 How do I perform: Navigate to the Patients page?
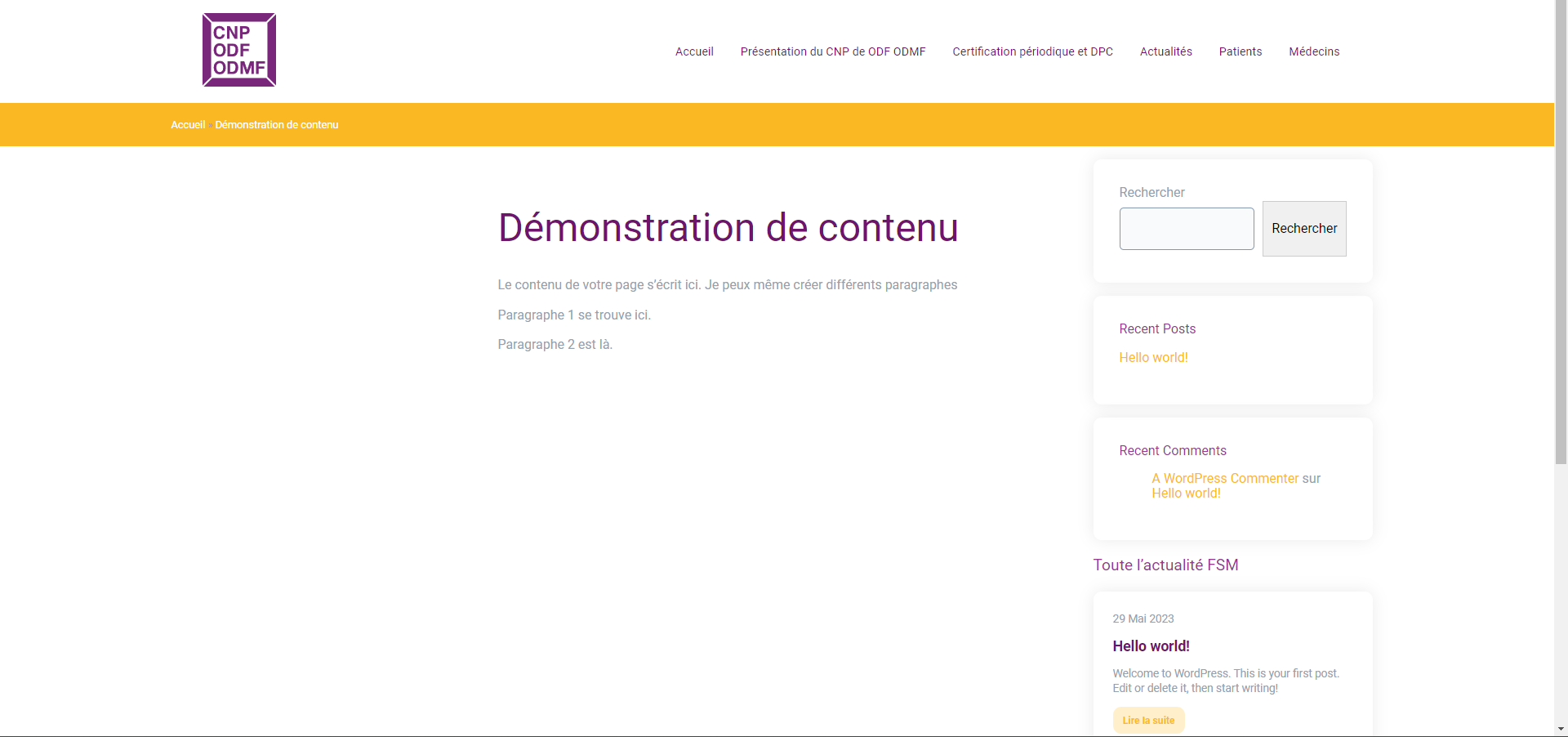1240,51
